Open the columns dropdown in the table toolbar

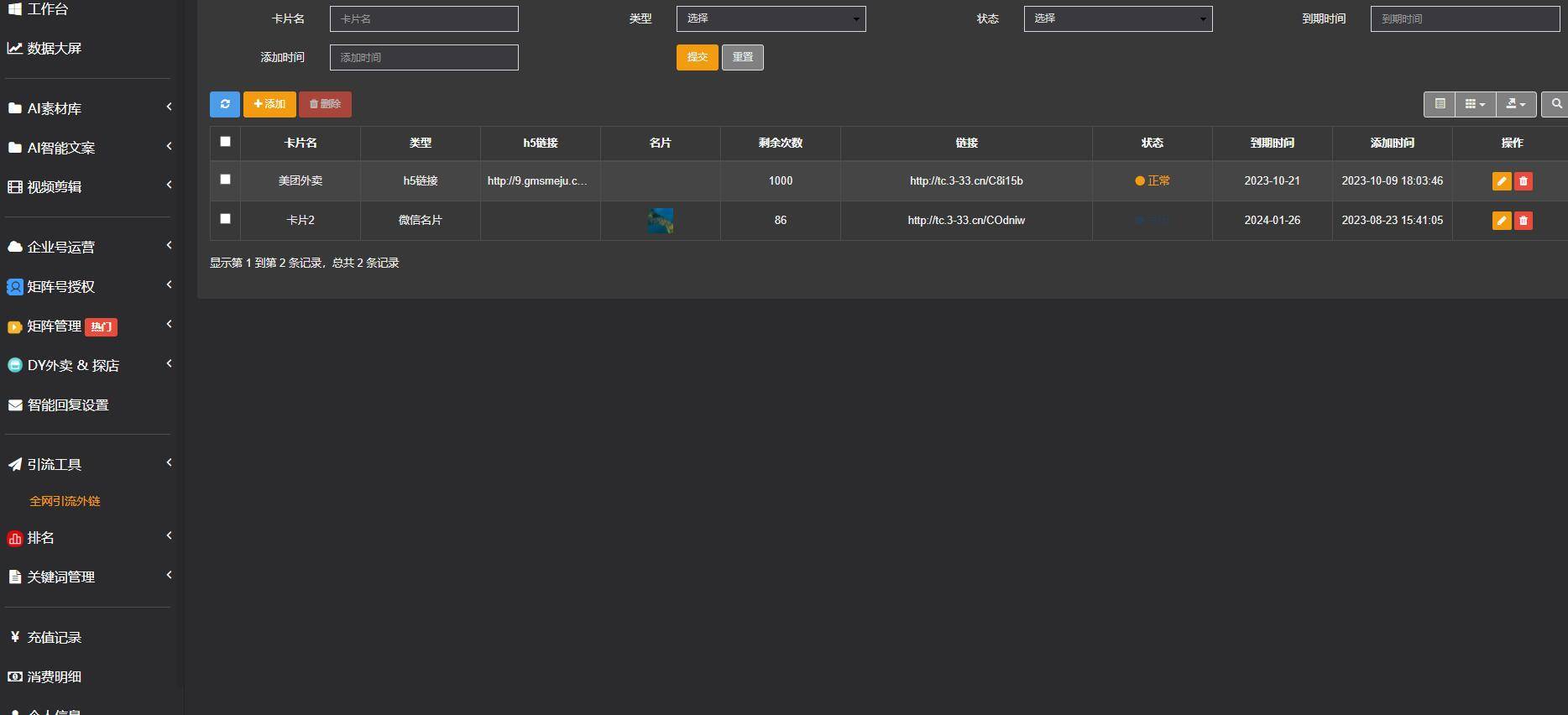click(x=1475, y=104)
